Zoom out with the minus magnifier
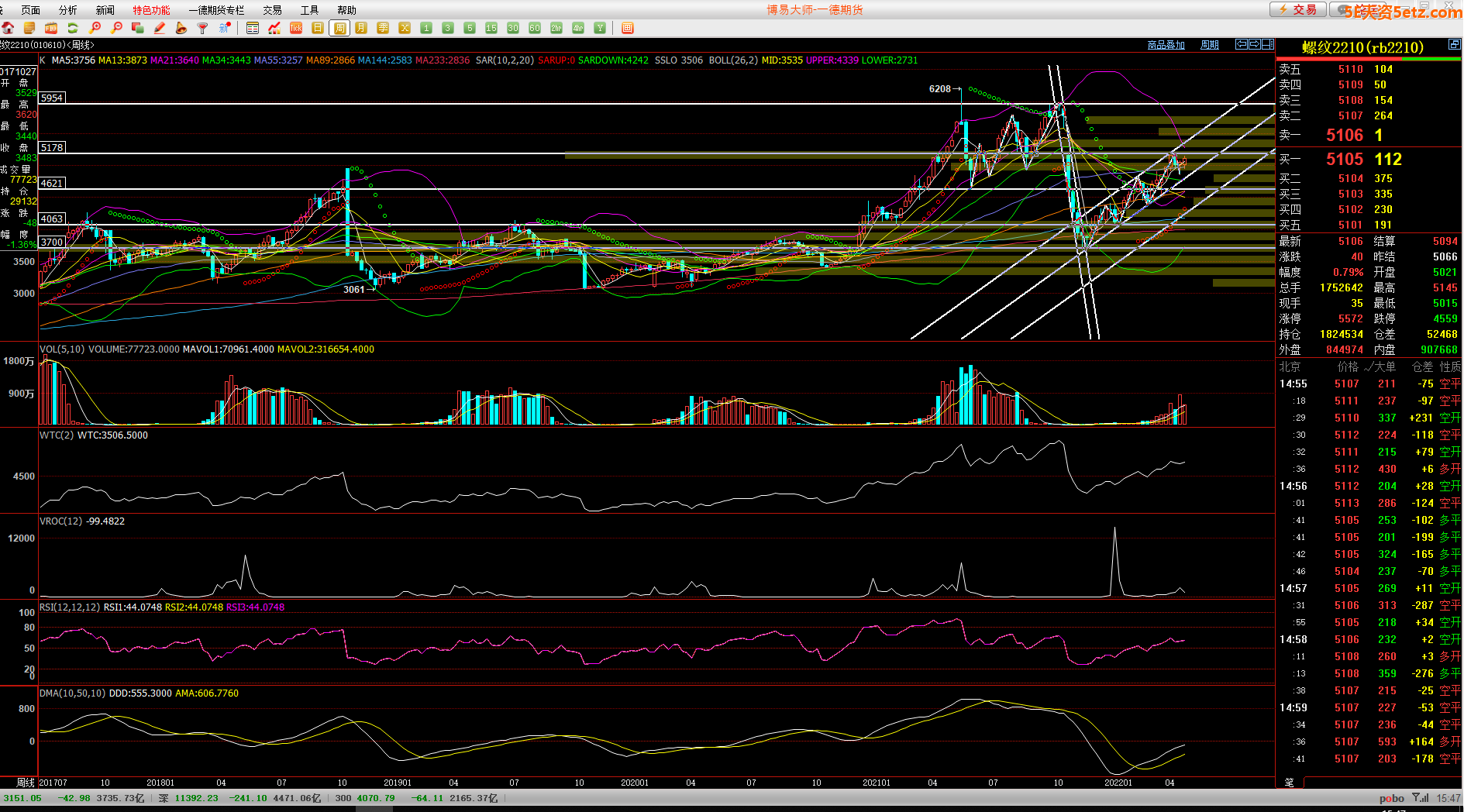 click(116, 28)
